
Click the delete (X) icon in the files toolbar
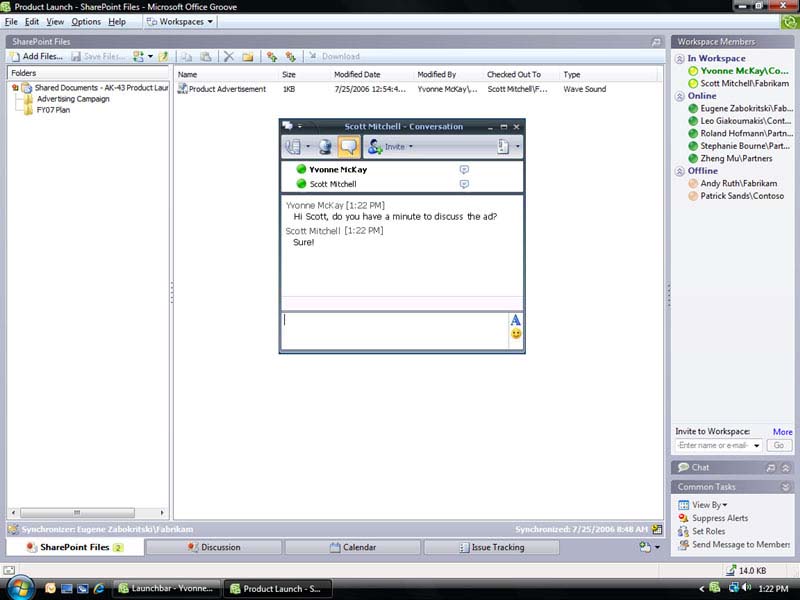(x=228, y=57)
